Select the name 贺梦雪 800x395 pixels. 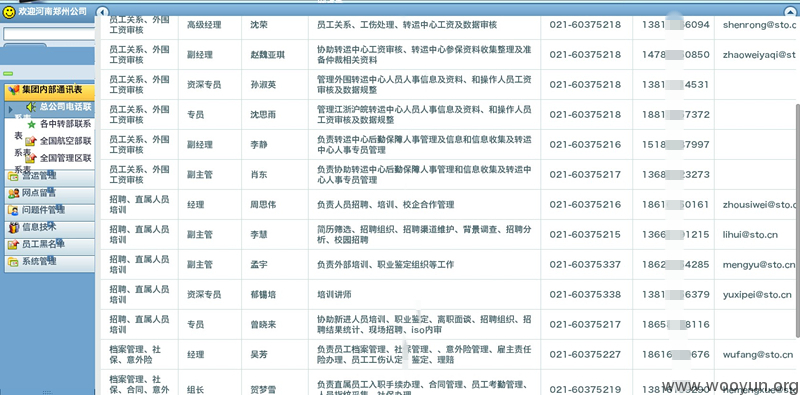point(263,390)
